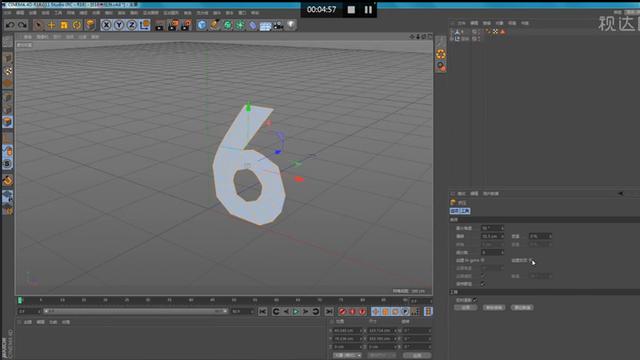The height and width of the screenshot is (360, 640).
Task: Toggle the Autokeying button
Action: (352, 311)
